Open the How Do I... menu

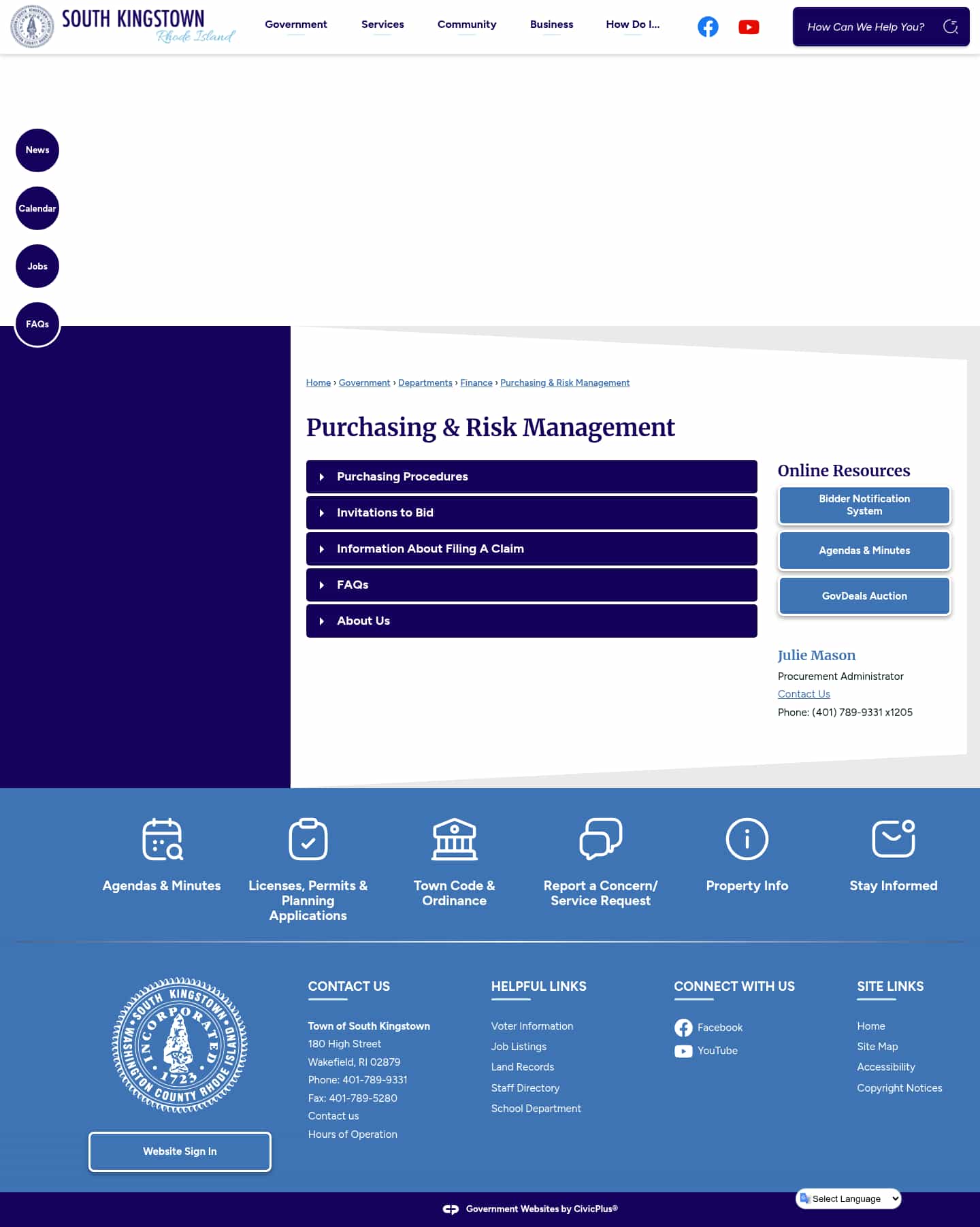(x=633, y=24)
